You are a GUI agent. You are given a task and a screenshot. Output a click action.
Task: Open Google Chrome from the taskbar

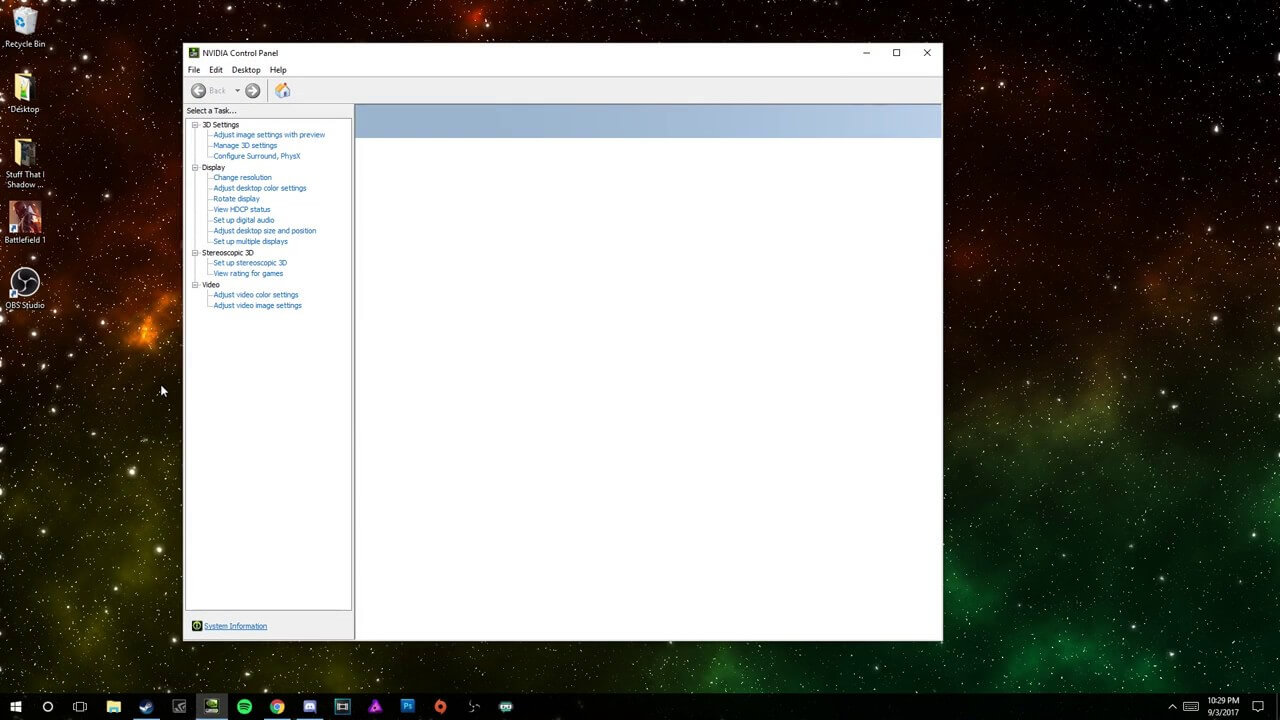[277, 706]
